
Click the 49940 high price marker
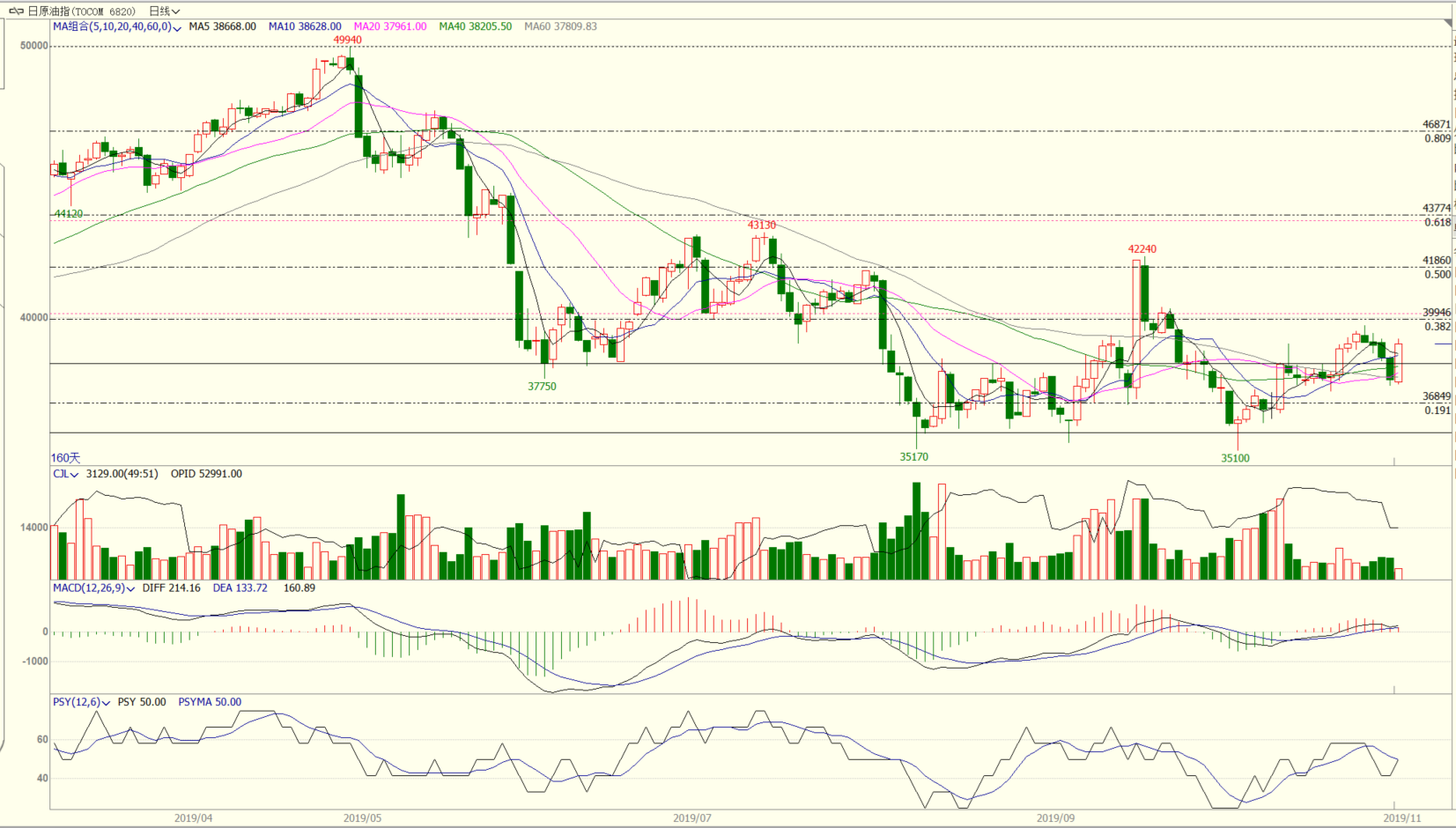(x=347, y=41)
